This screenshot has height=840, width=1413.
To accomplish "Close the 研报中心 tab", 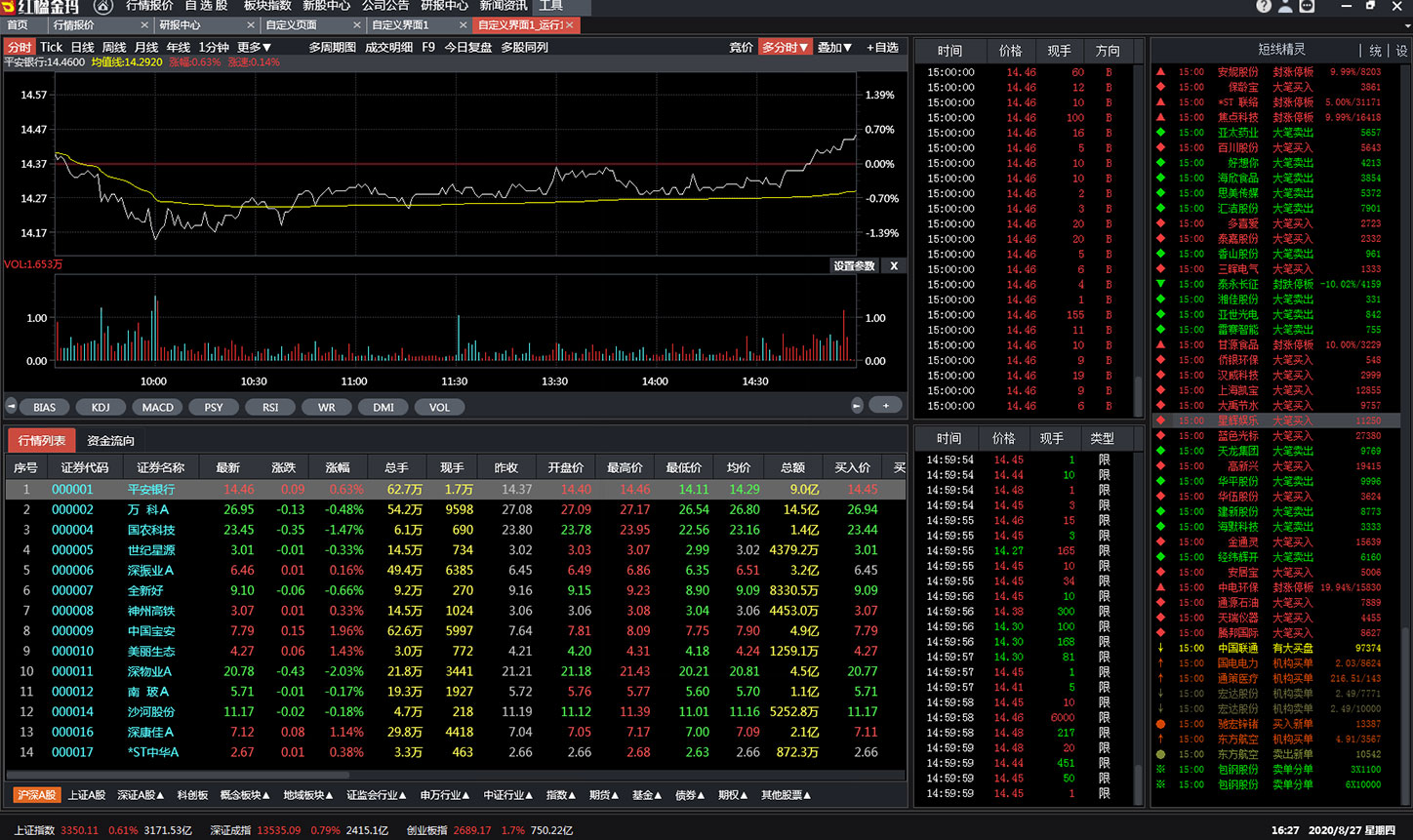I will [x=251, y=25].
